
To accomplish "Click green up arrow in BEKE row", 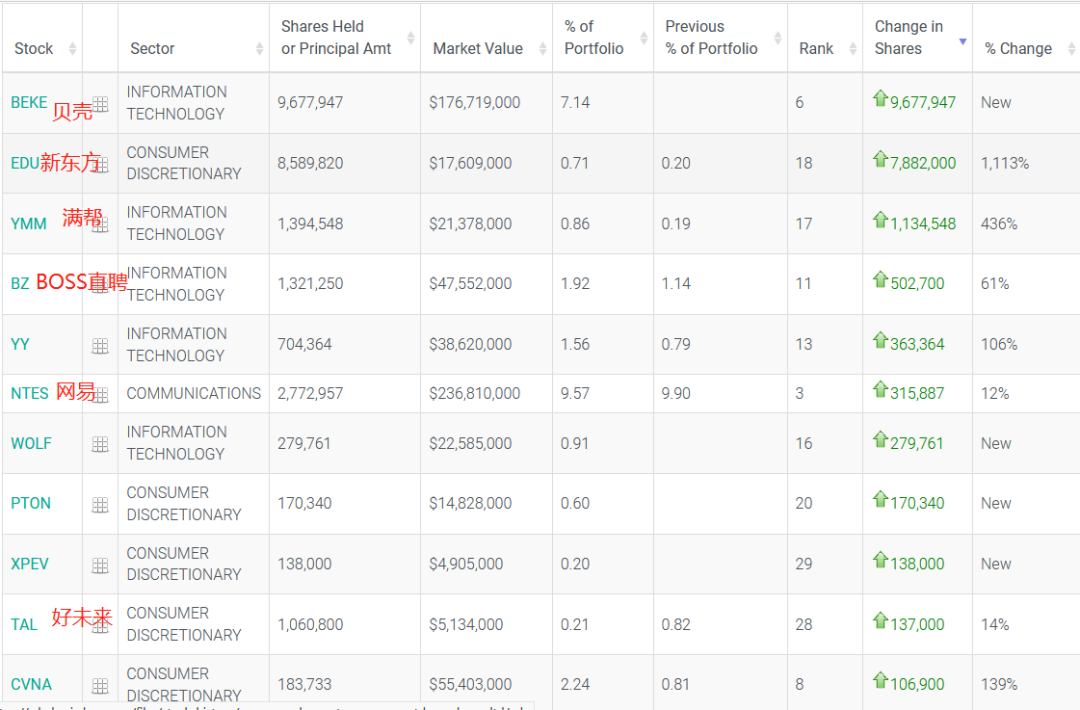I will pyautogui.click(x=880, y=98).
